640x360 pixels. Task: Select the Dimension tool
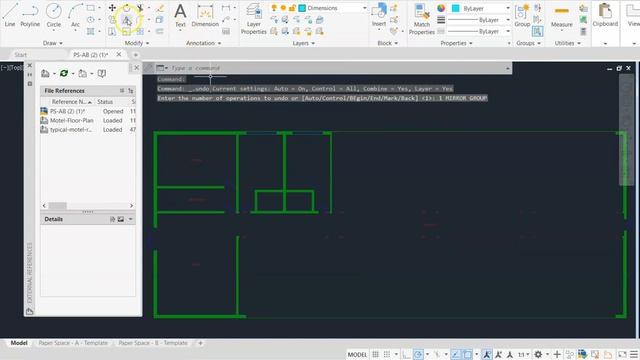[x=205, y=16]
